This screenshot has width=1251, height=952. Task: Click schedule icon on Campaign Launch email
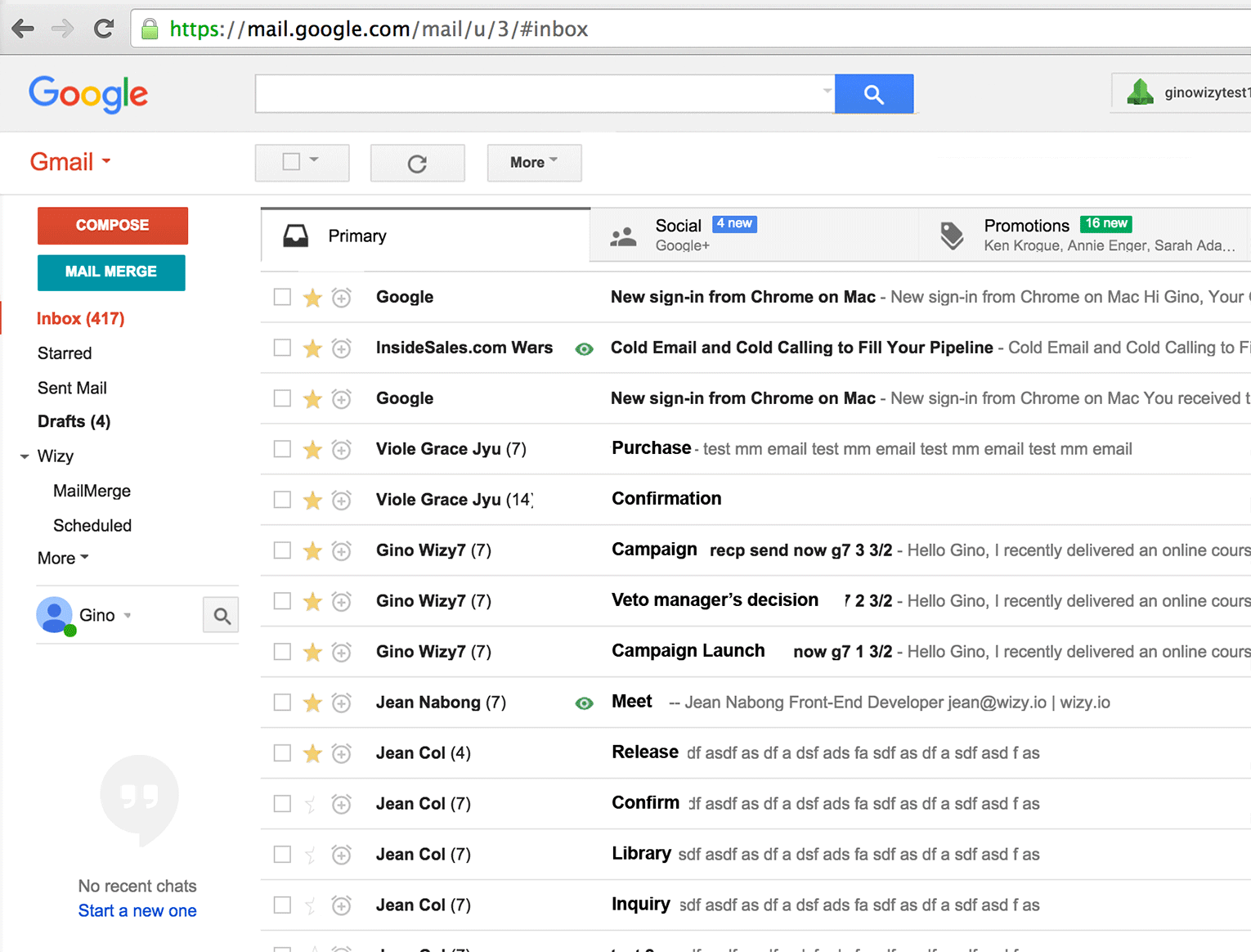pos(342,653)
